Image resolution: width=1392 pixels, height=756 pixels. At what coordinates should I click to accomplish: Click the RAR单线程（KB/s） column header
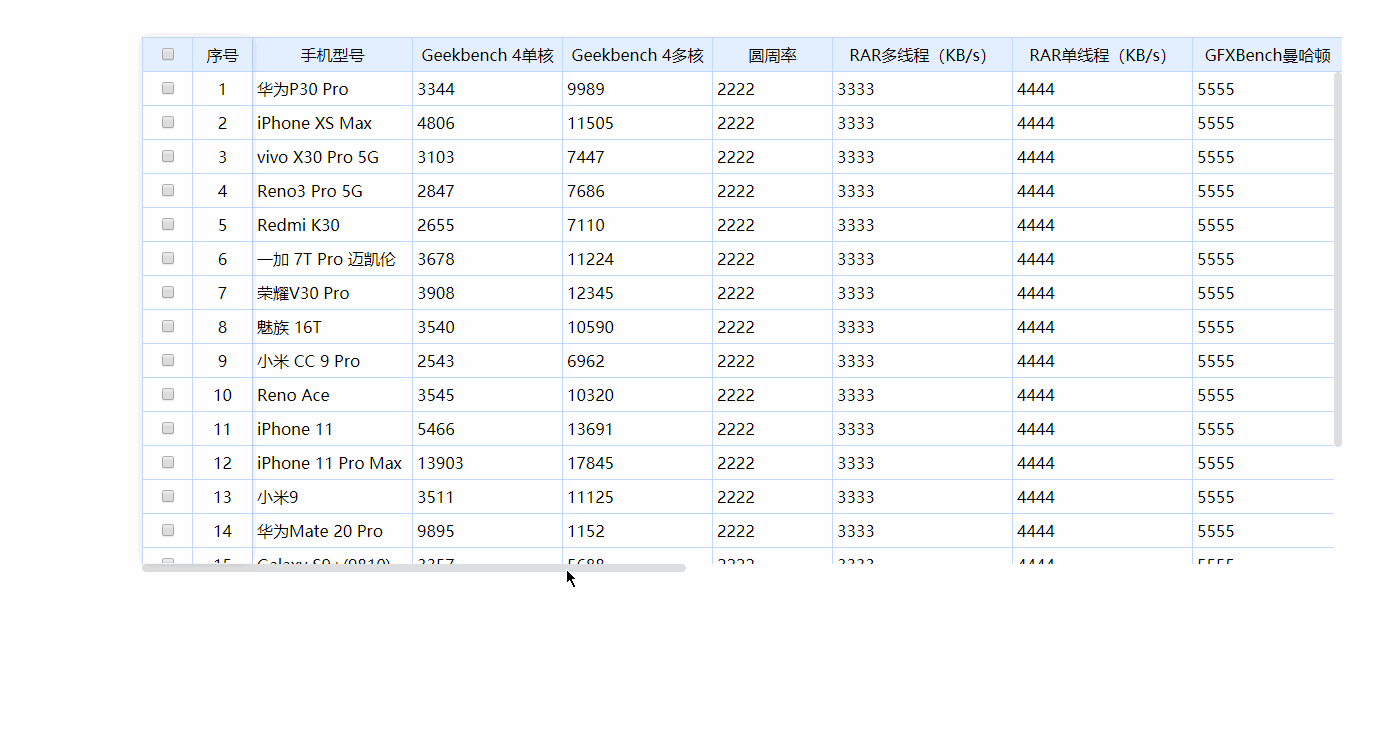pos(1102,55)
